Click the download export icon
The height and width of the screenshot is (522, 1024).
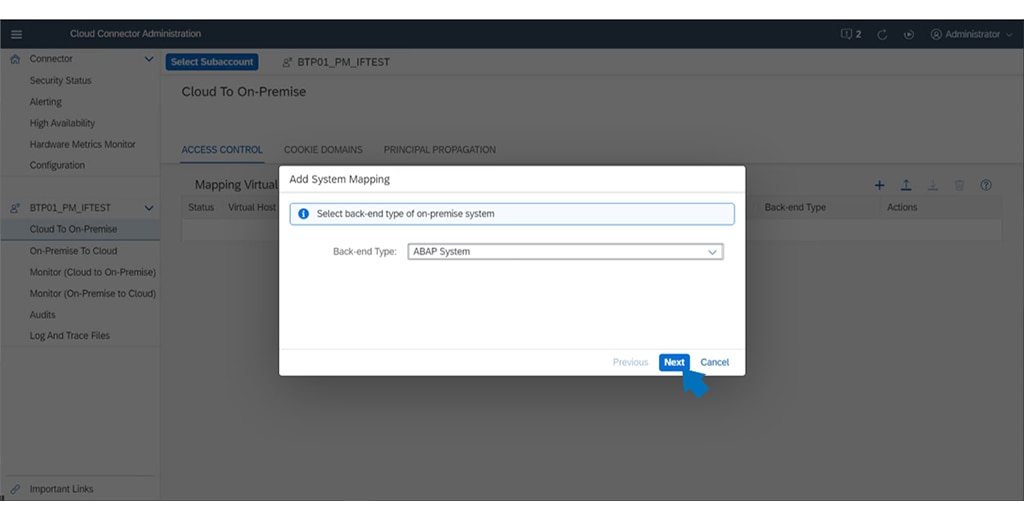tap(933, 186)
